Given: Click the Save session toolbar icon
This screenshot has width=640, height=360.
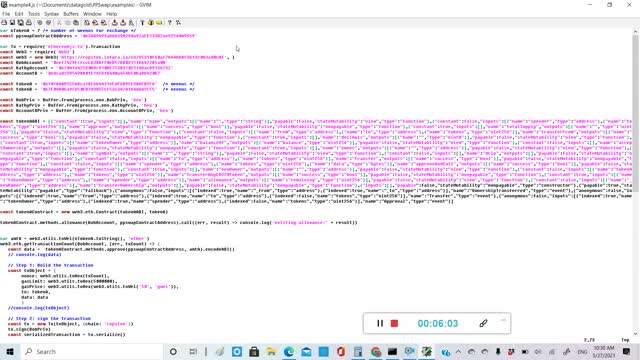Looking at the screenshot, I should [x=123, y=22].
